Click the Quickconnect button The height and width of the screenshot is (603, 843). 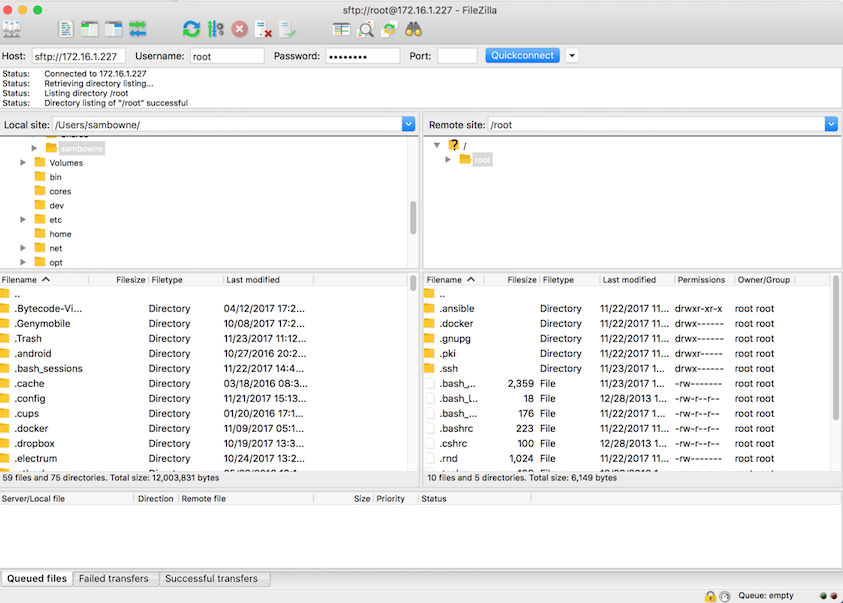click(522, 55)
